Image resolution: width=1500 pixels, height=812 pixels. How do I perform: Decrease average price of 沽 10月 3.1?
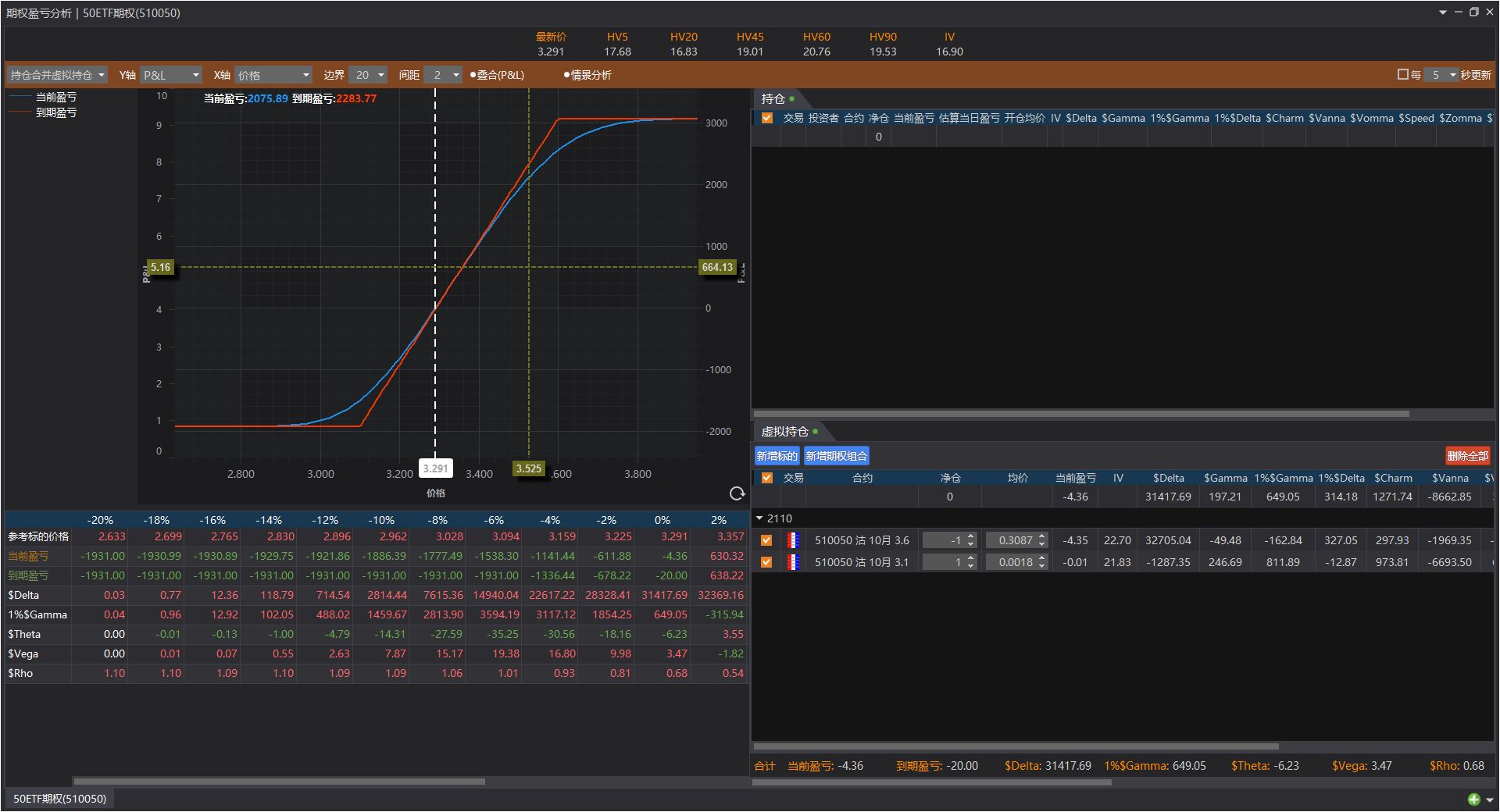(x=1042, y=566)
